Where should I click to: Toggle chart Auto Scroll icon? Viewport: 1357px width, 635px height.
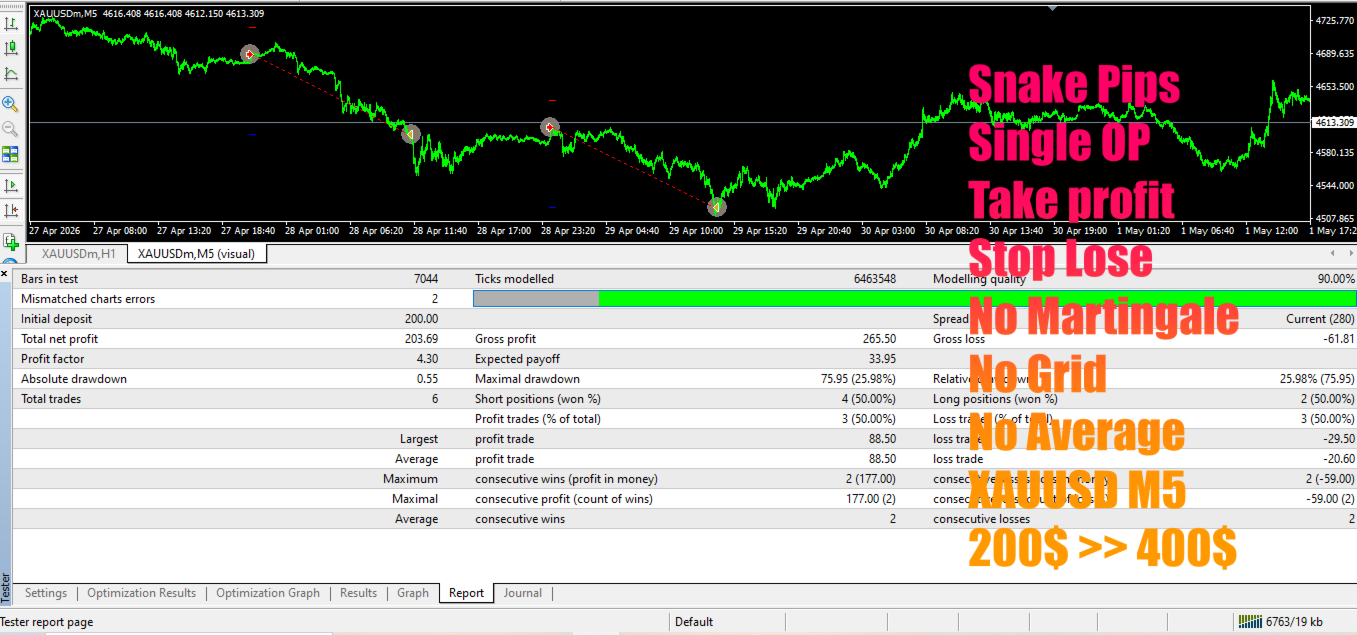pos(11,185)
